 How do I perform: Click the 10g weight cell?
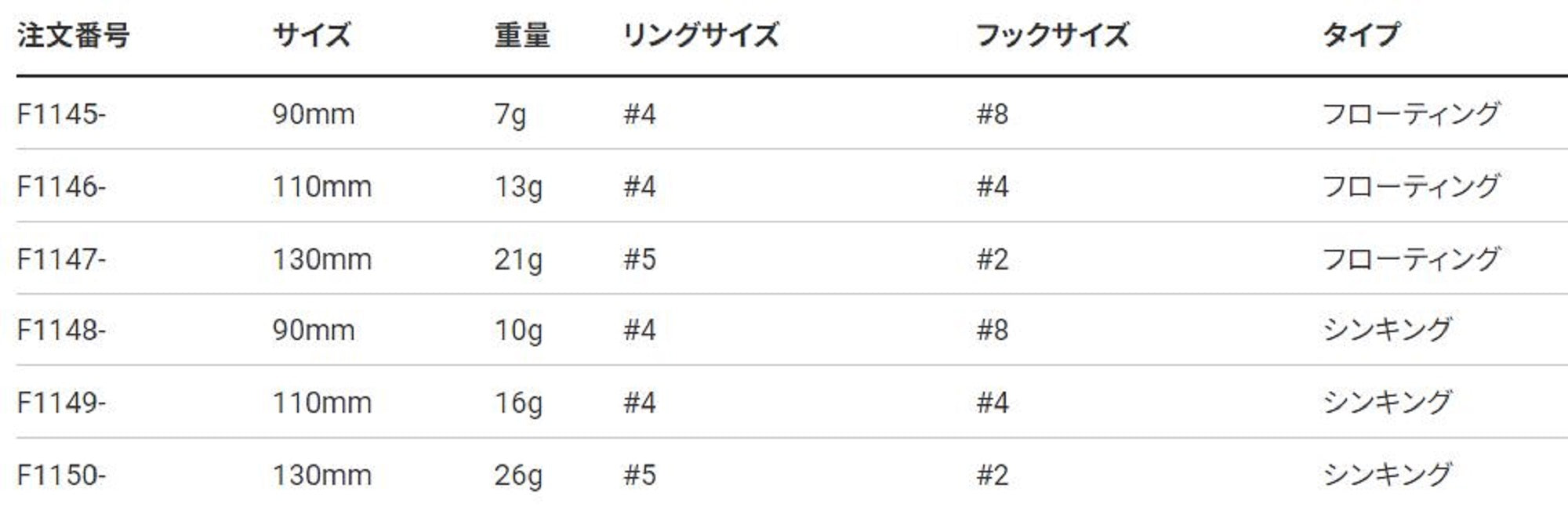pos(517,330)
